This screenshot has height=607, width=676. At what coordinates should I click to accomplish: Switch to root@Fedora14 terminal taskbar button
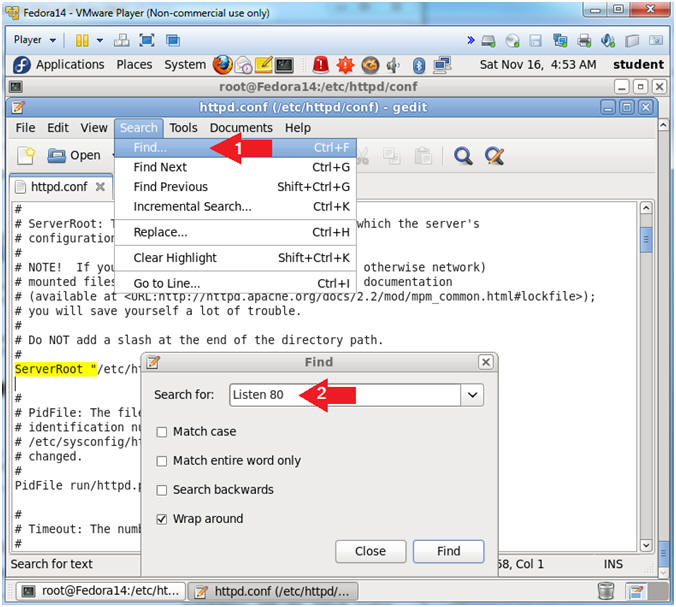(x=101, y=591)
